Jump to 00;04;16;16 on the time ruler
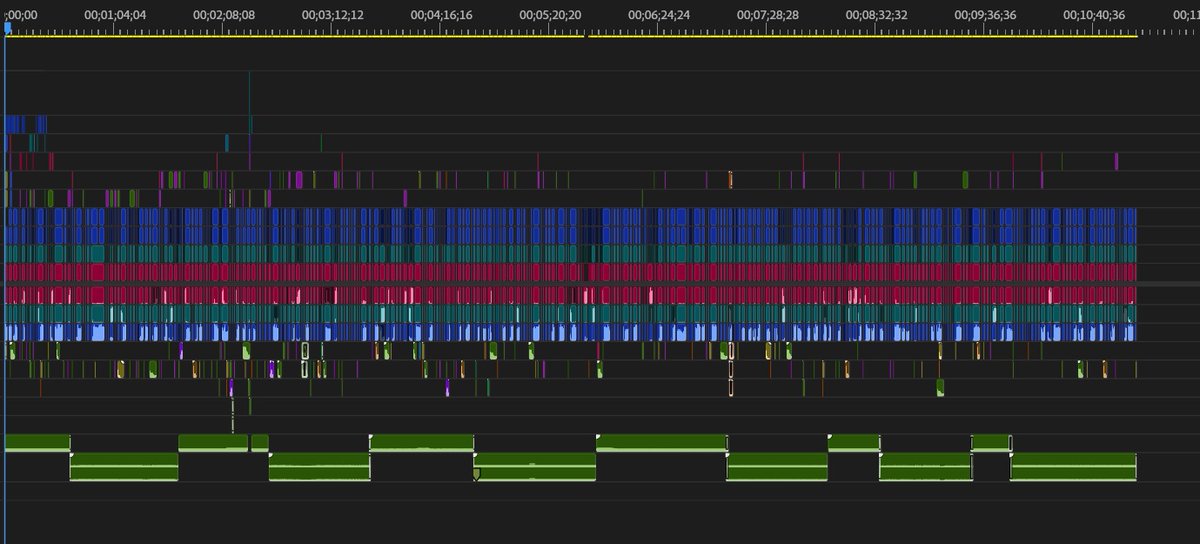The image size is (1200, 544). pyautogui.click(x=442, y=16)
